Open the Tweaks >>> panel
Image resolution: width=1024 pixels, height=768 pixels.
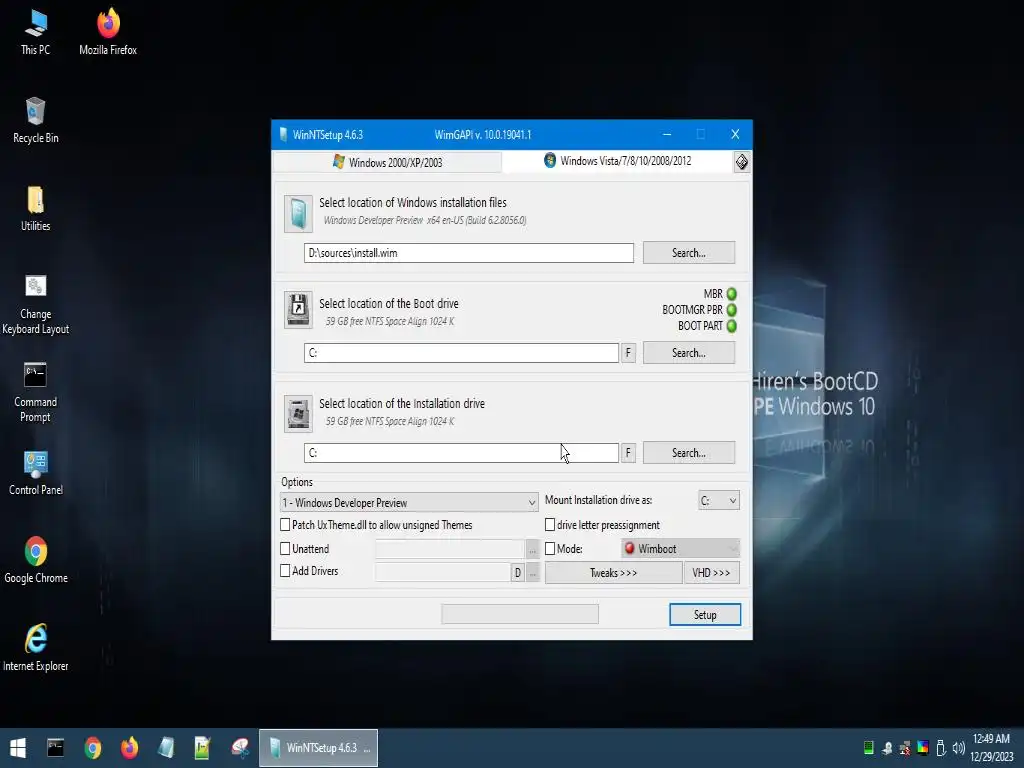pyautogui.click(x=613, y=573)
